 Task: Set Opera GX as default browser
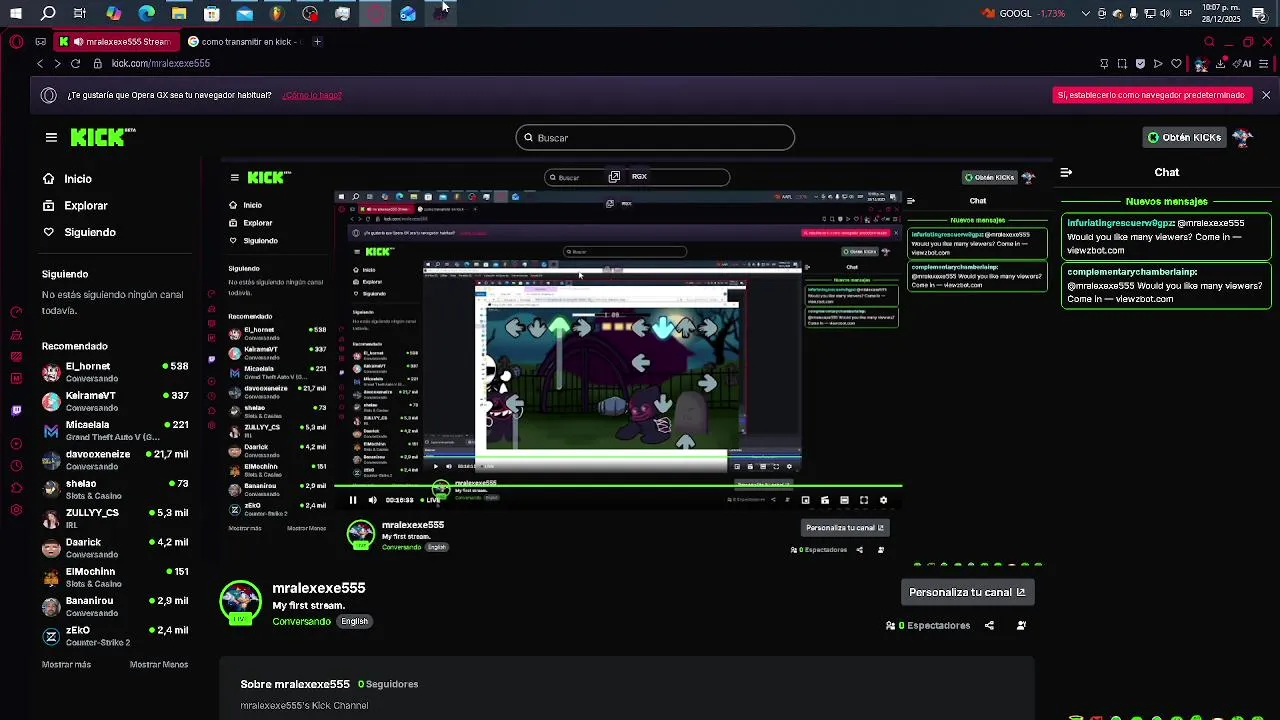coord(1151,95)
